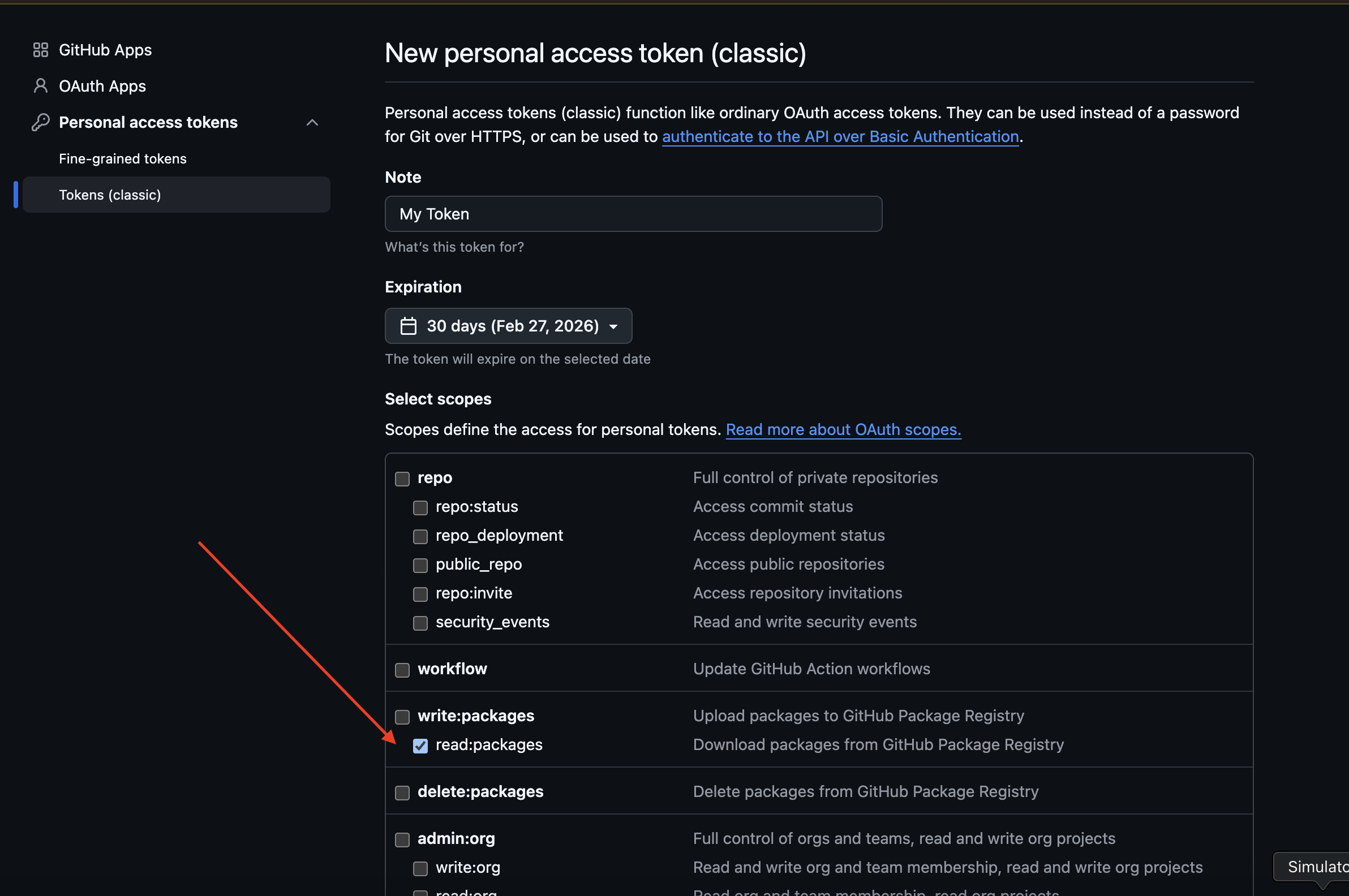This screenshot has height=896, width=1349.
Task: Enable the repo scope checkbox
Action: (x=402, y=479)
